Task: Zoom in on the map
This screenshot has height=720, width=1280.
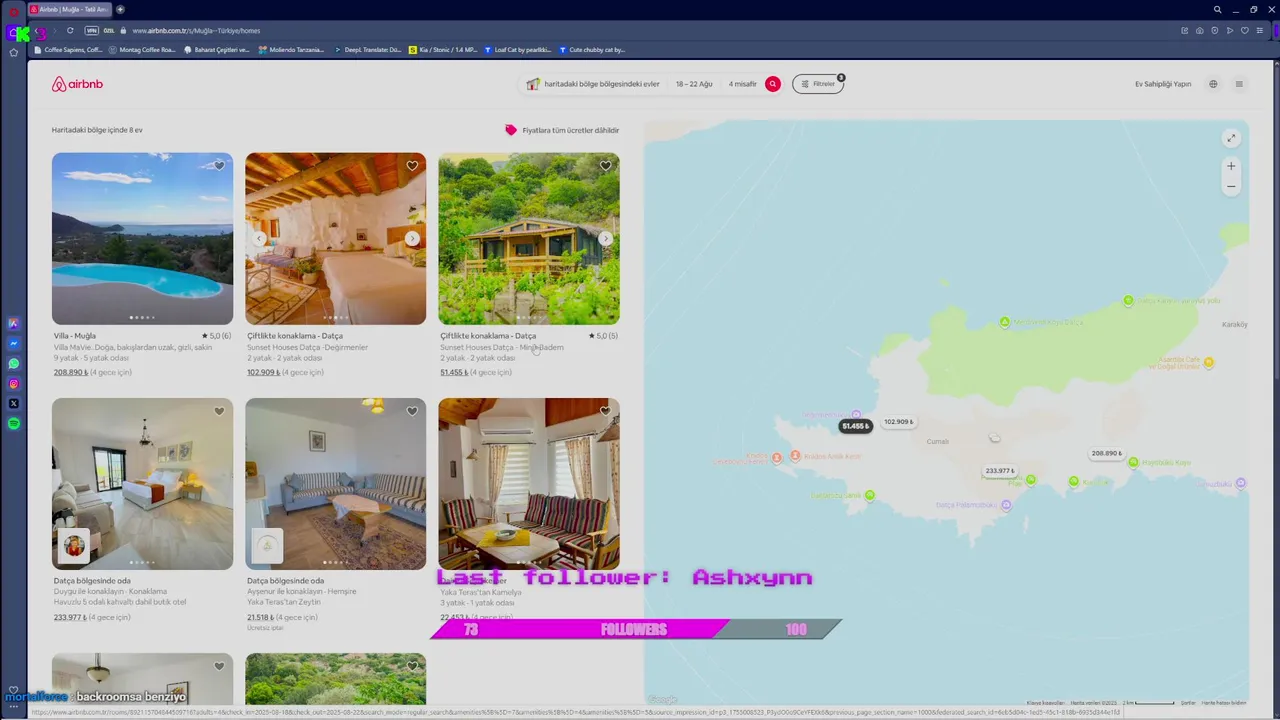Action: coord(1231,166)
